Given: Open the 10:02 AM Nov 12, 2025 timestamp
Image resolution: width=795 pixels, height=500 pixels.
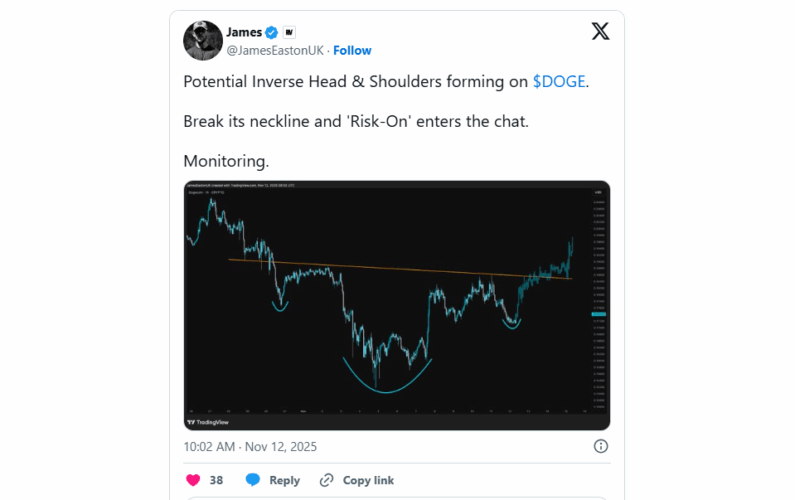Looking at the screenshot, I should [x=249, y=446].
